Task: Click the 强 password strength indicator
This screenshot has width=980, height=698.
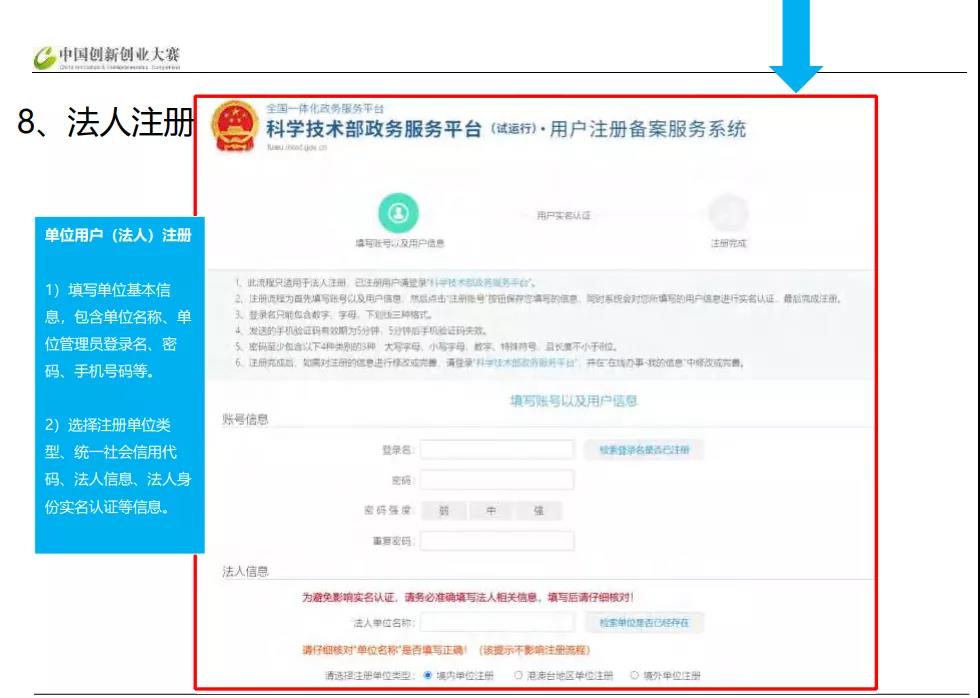Action: click(x=538, y=511)
